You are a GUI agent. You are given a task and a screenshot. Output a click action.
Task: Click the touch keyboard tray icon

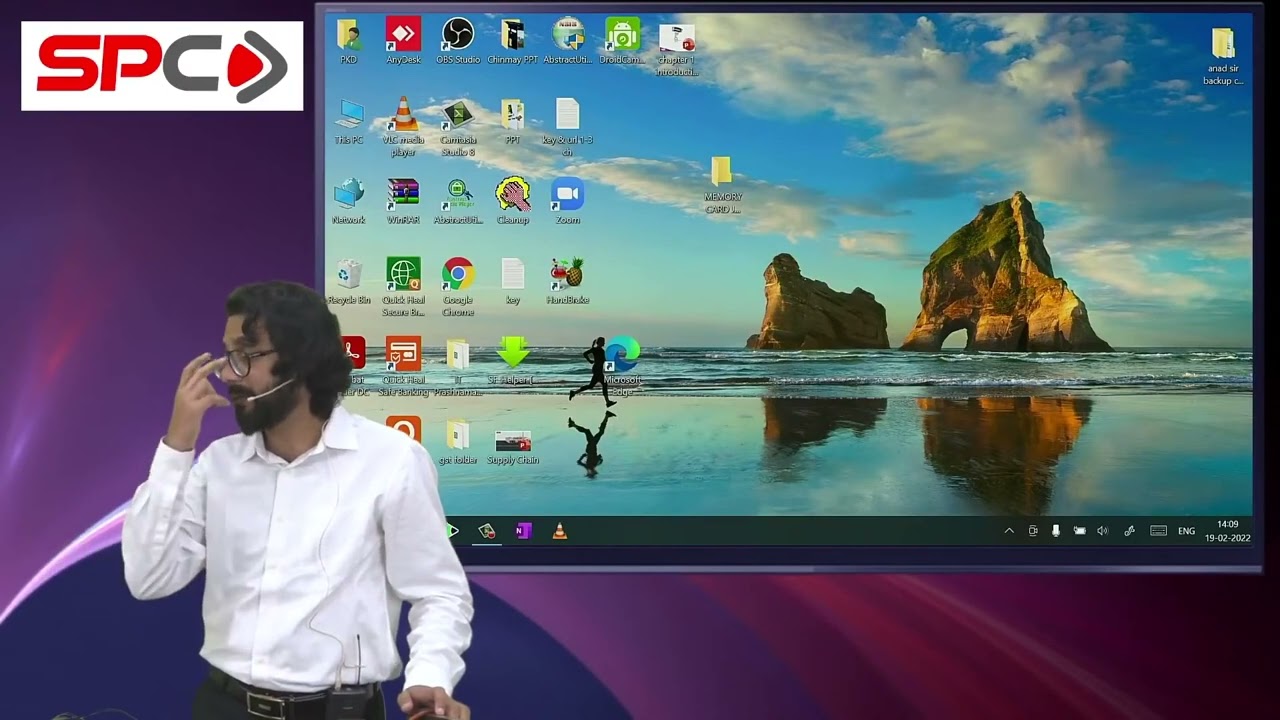pyautogui.click(x=1158, y=531)
